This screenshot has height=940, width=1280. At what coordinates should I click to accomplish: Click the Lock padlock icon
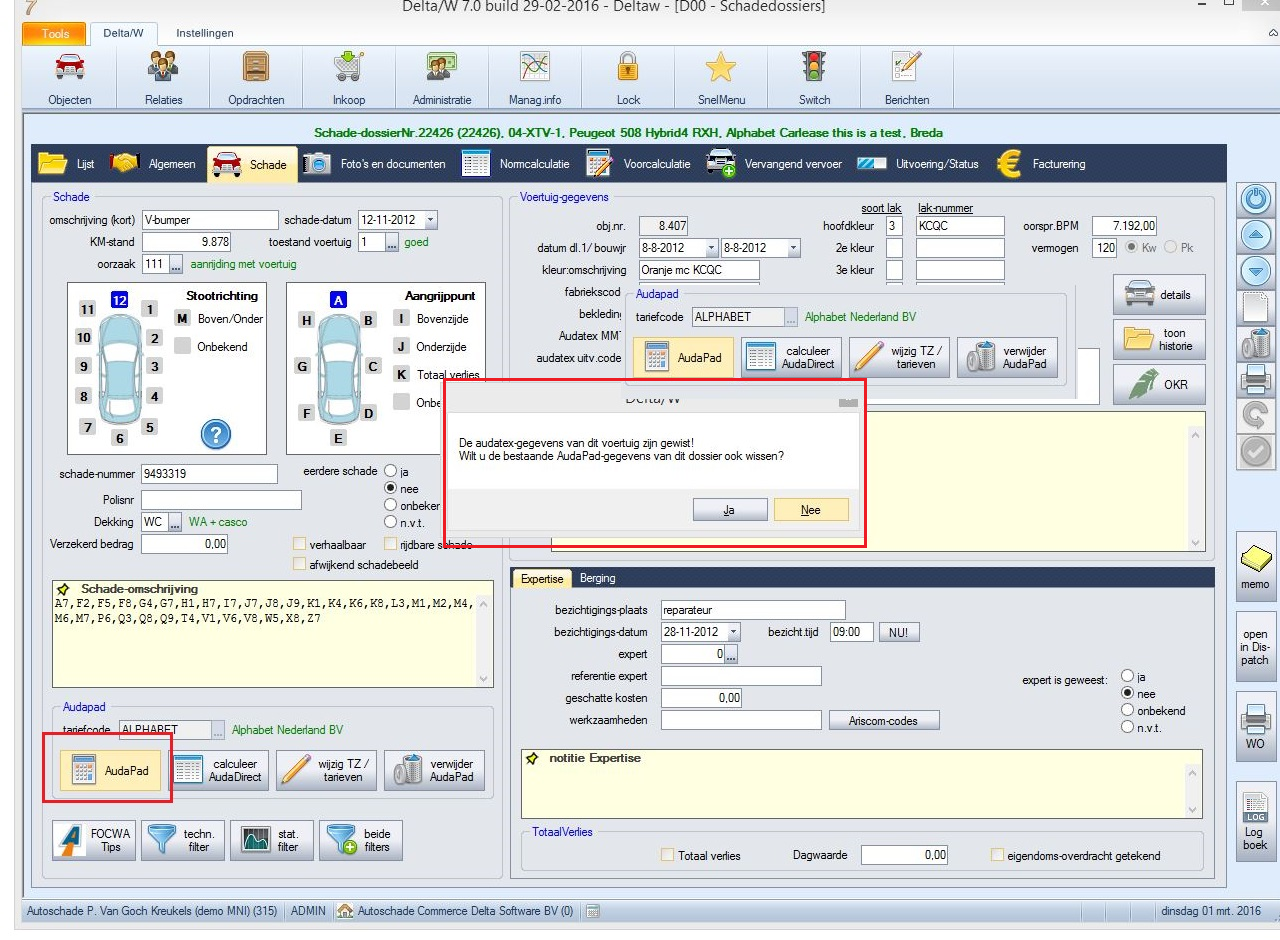(628, 68)
